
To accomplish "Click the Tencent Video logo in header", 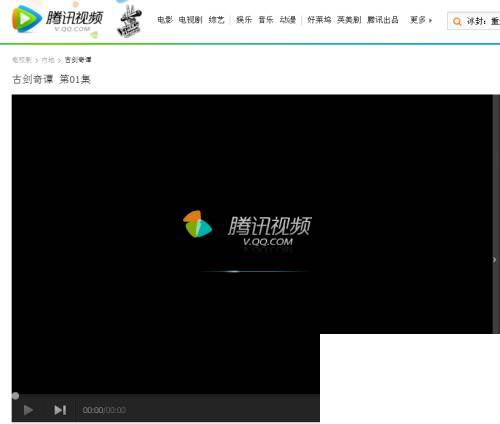I will 57,19.
